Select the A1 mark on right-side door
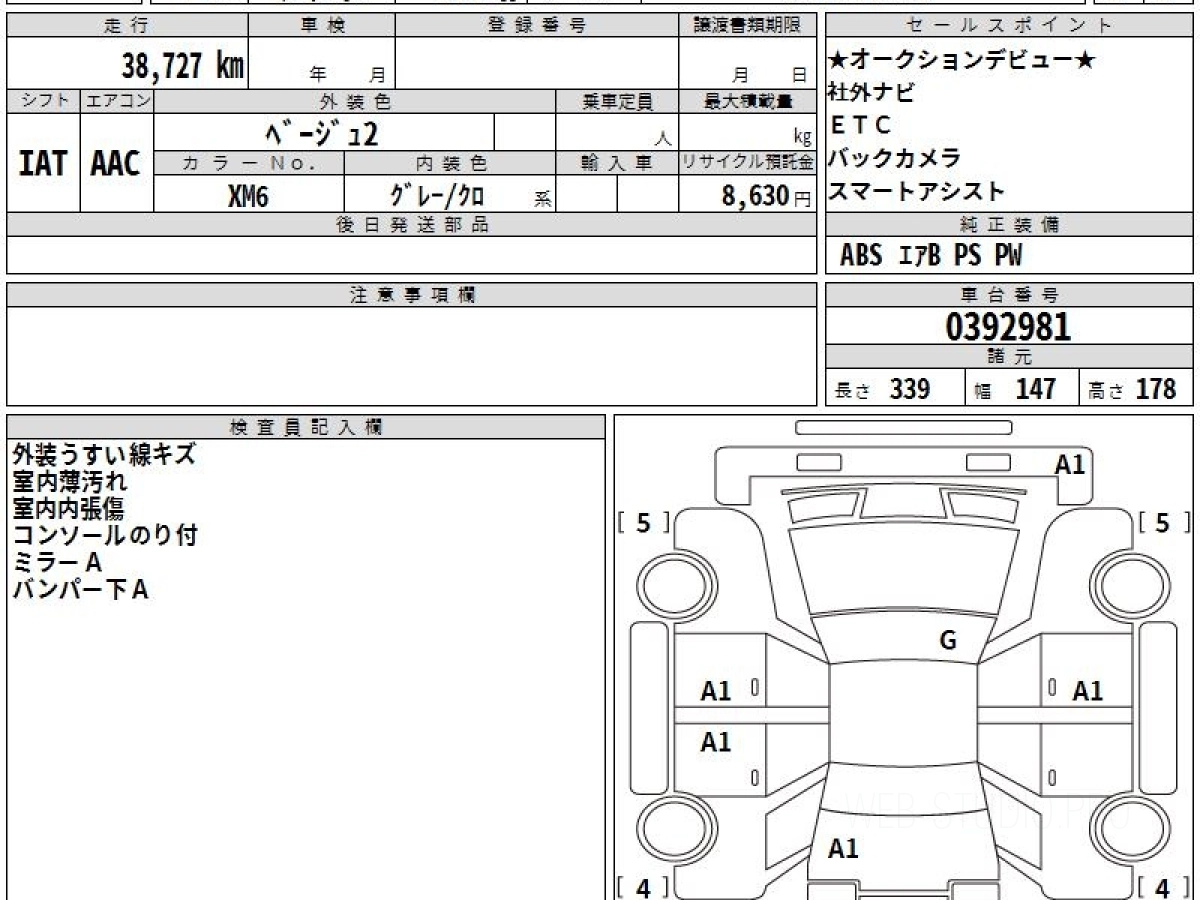1200x900 pixels. [1087, 691]
